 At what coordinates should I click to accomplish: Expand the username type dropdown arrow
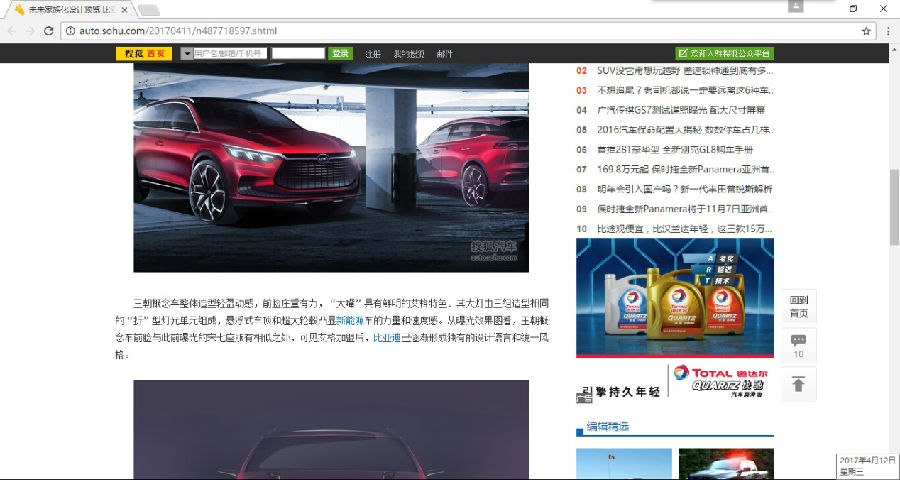pyautogui.click(x=186, y=53)
